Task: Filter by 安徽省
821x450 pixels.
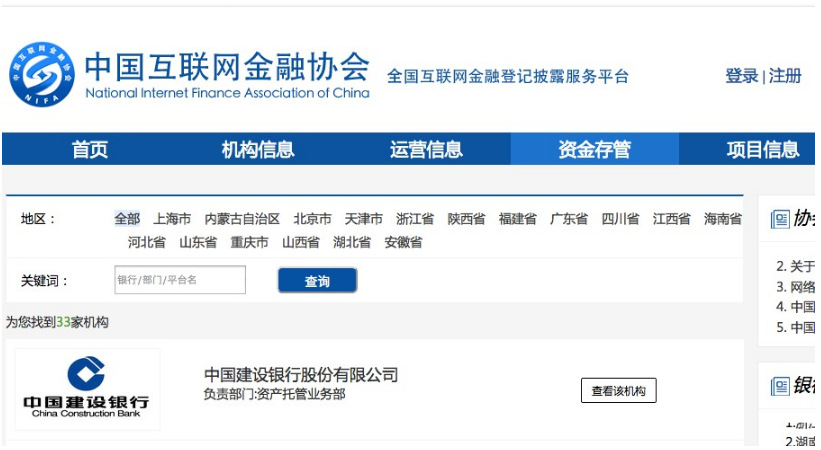Action: pyautogui.click(x=403, y=242)
